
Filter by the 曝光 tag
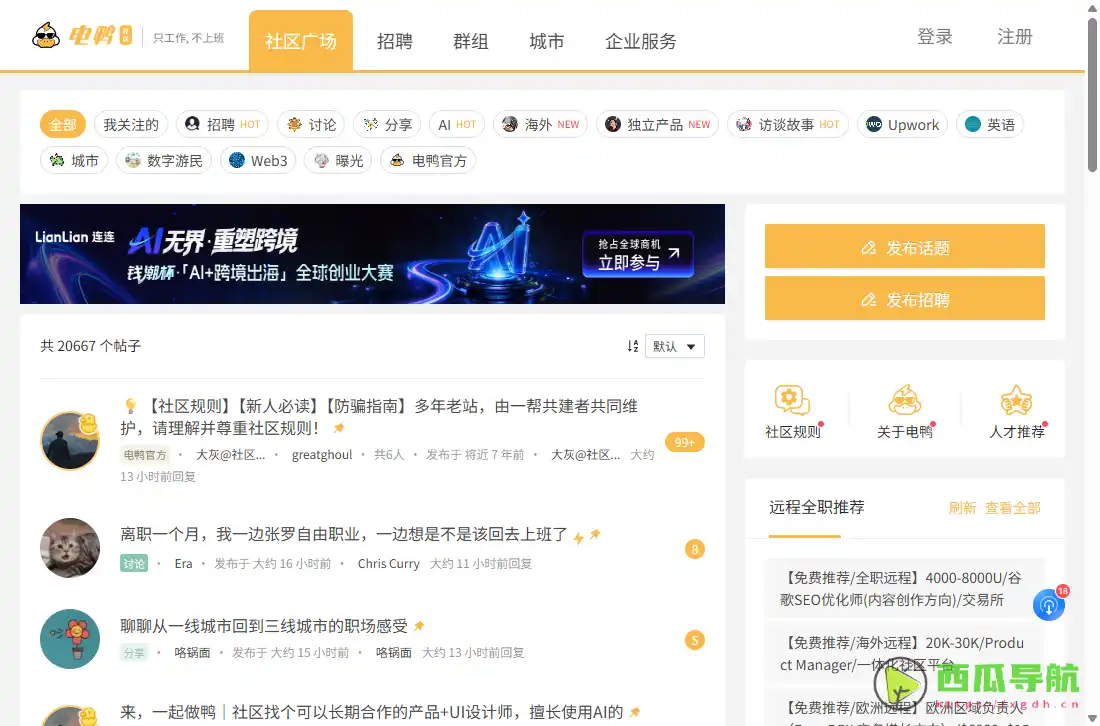tap(337, 161)
